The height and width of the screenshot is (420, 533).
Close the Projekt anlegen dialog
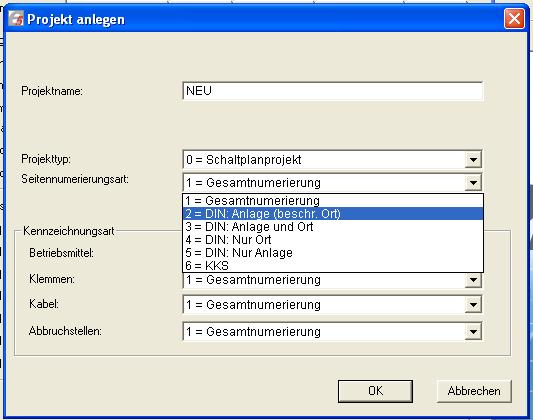click(x=514, y=19)
